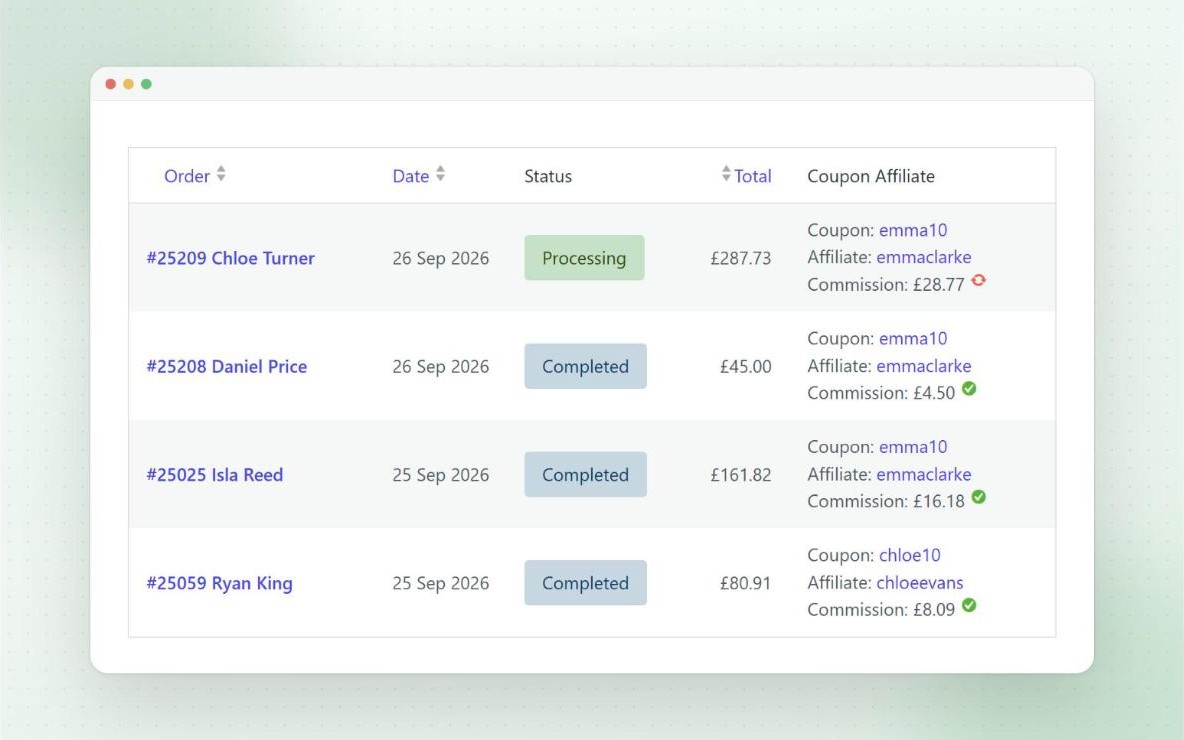
Task: Open coupon emma10 in Chloe Turner's row
Action: (x=913, y=230)
